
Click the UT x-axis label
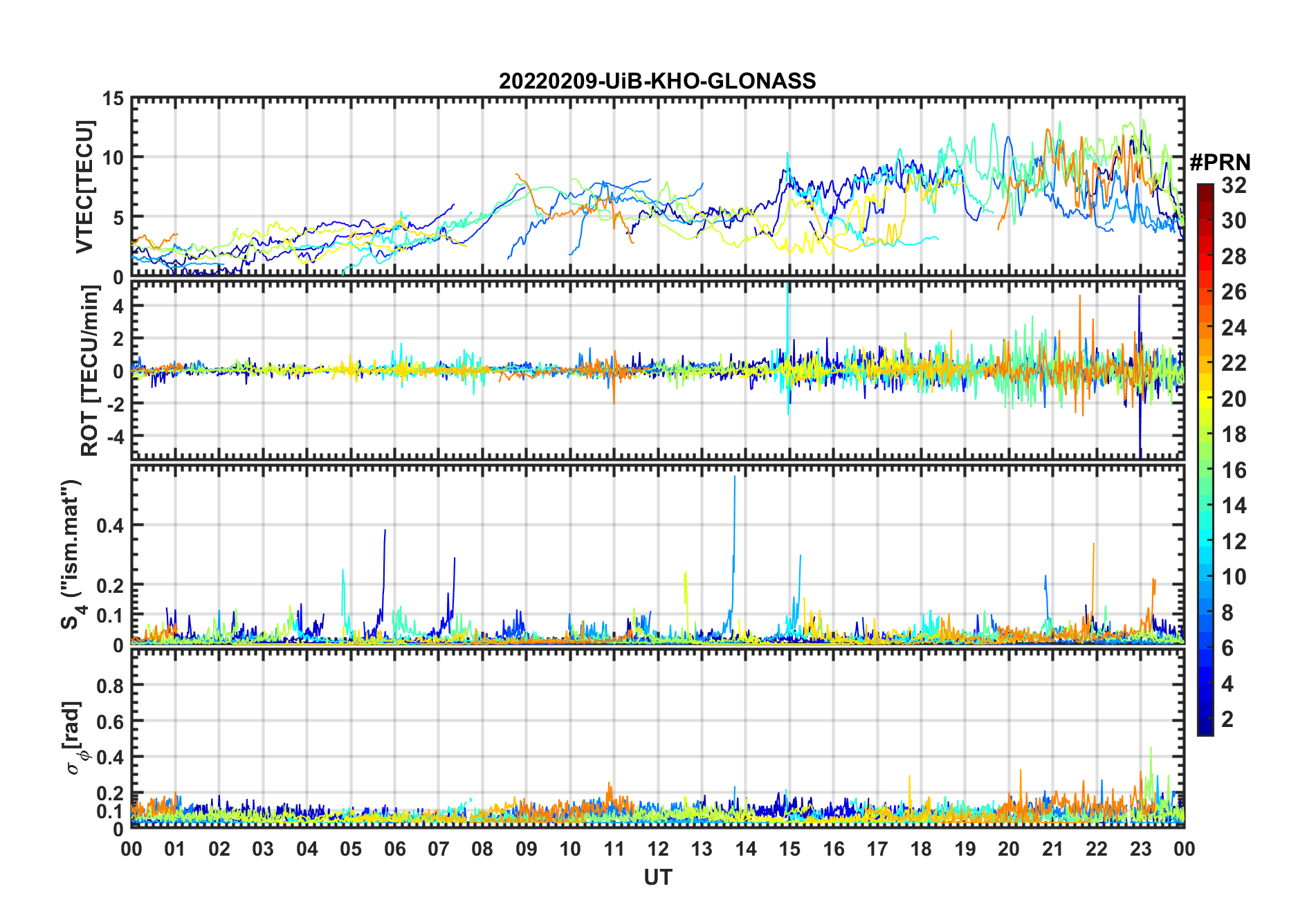coord(657,878)
